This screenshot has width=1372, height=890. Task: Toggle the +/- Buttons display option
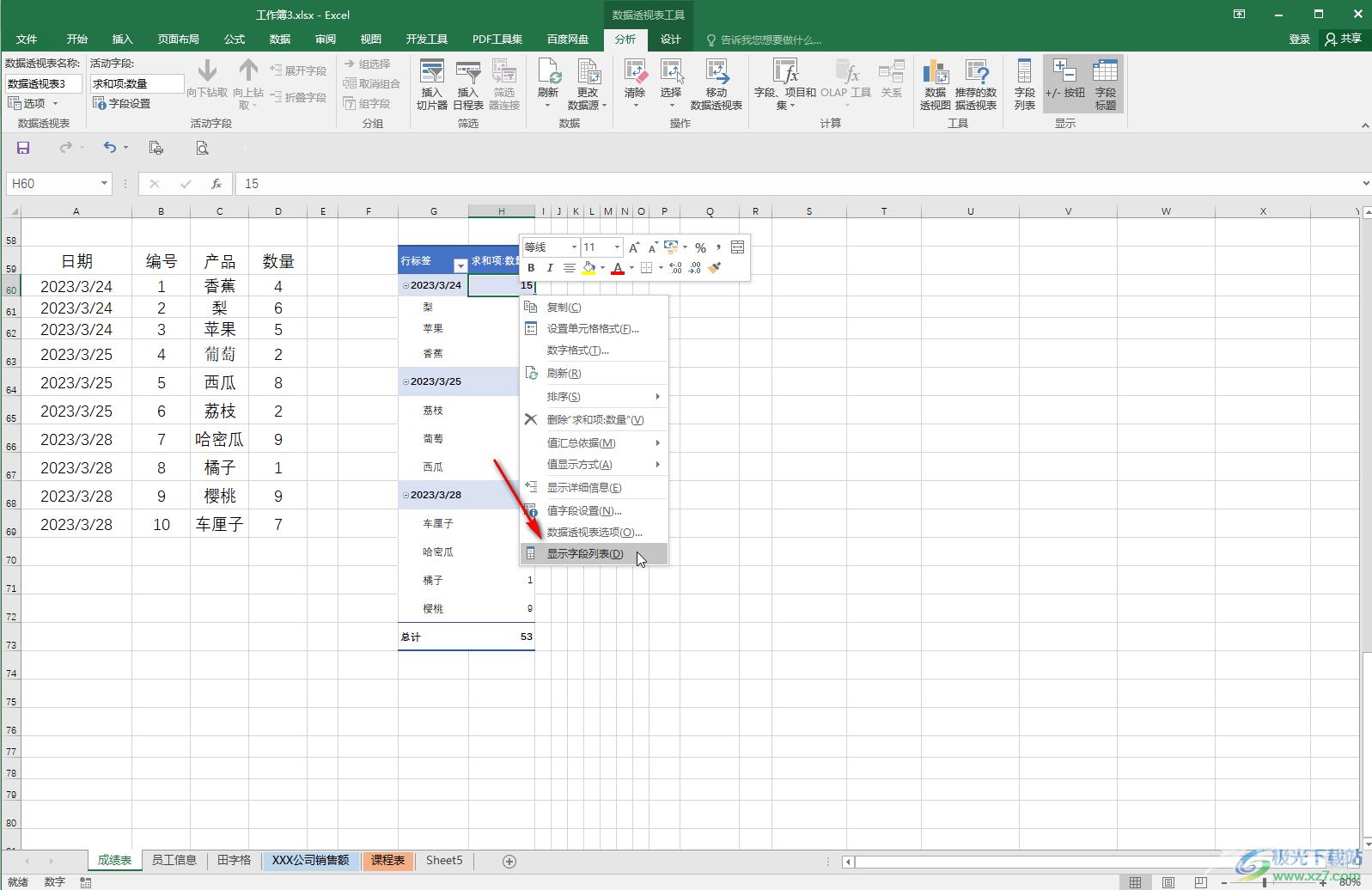(x=1064, y=84)
